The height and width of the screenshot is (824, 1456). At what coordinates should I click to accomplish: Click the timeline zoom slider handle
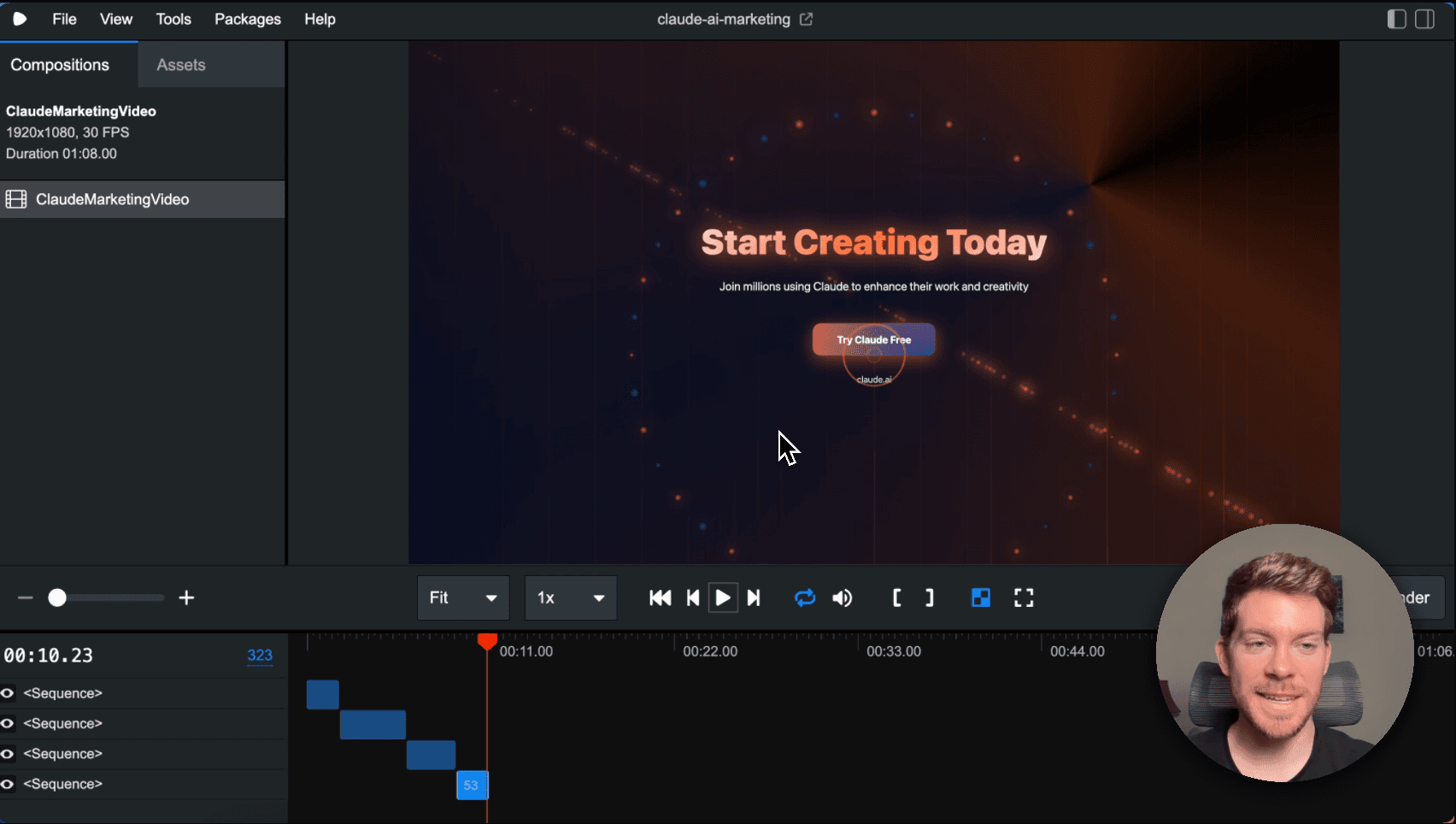tap(57, 597)
